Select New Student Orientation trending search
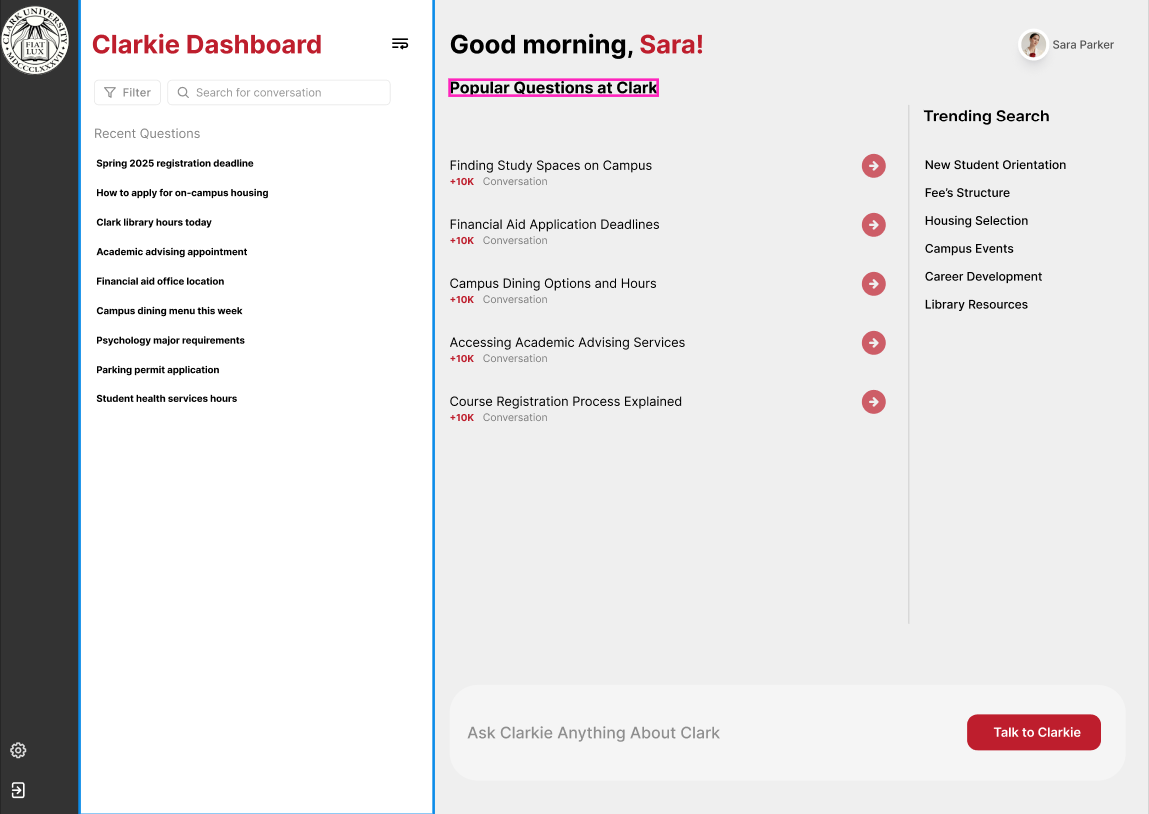Screen dimensions: 1149x814 [x=995, y=165]
